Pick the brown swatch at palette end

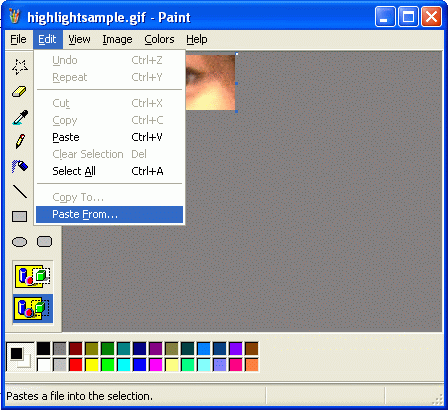point(252,348)
